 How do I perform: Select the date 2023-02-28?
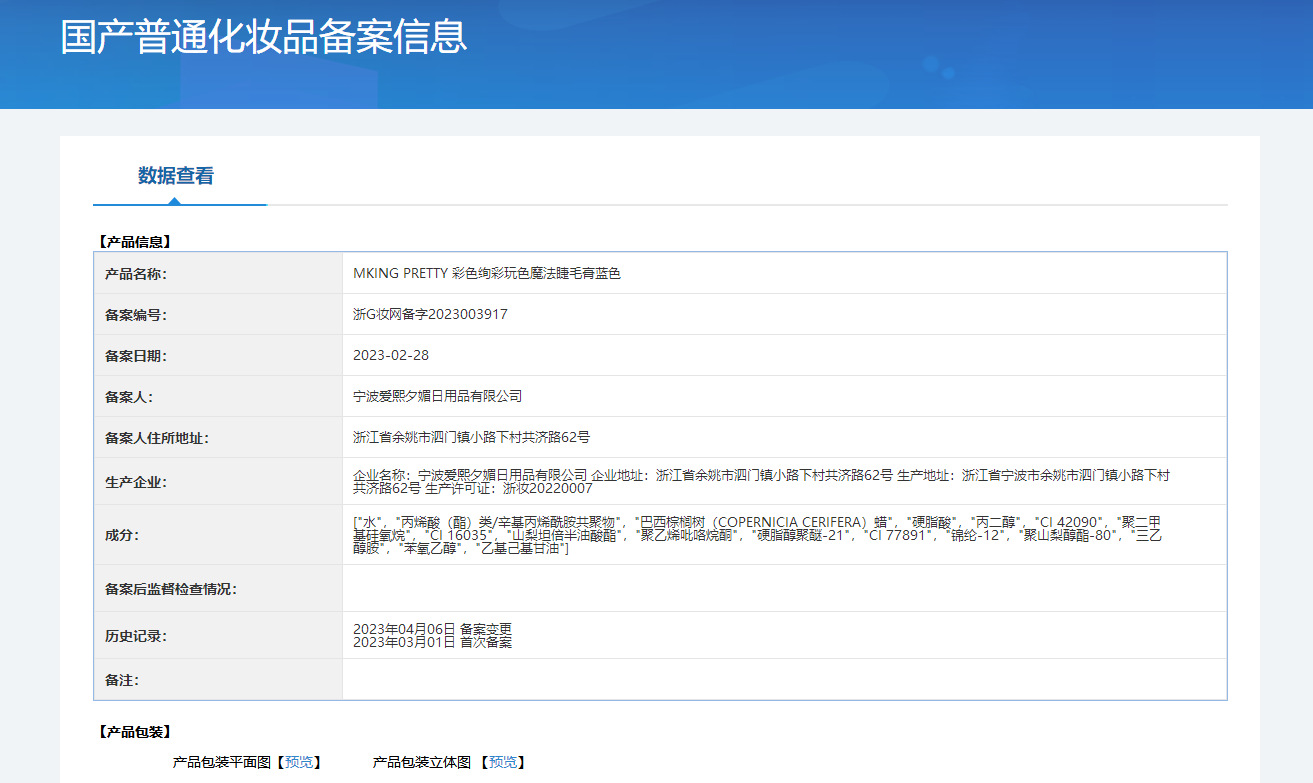click(391, 355)
